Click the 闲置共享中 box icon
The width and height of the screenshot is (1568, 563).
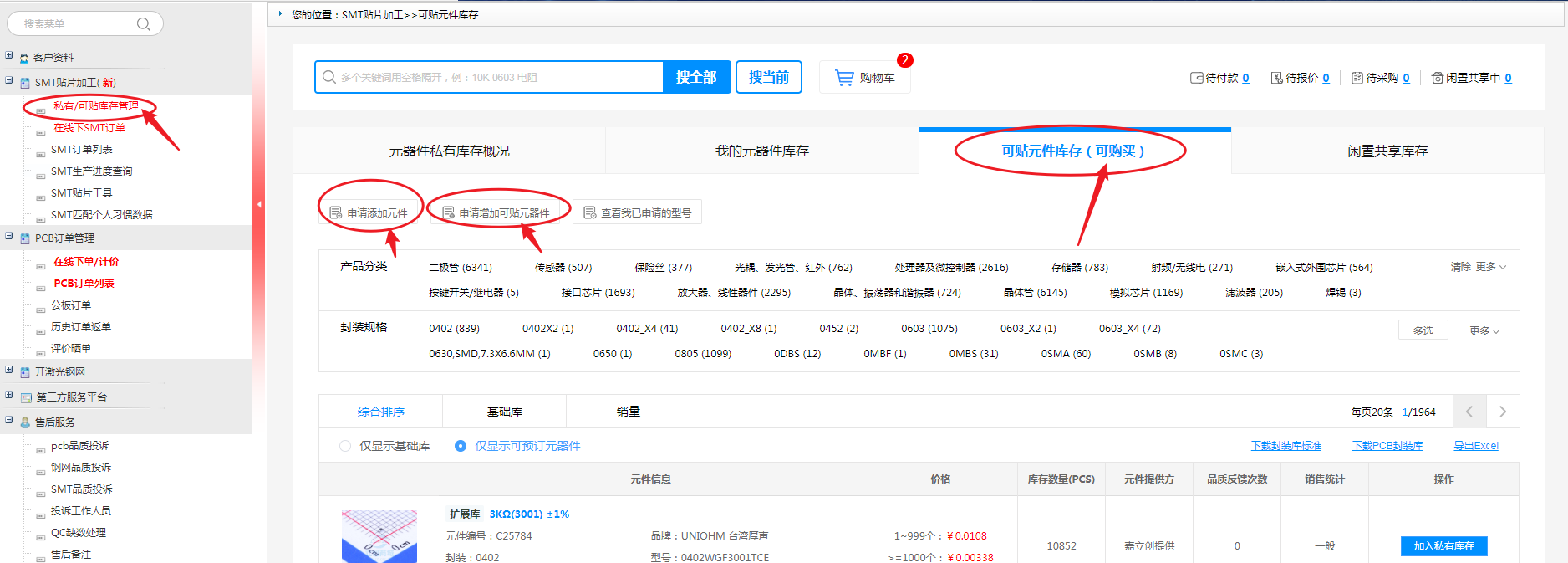(1437, 78)
